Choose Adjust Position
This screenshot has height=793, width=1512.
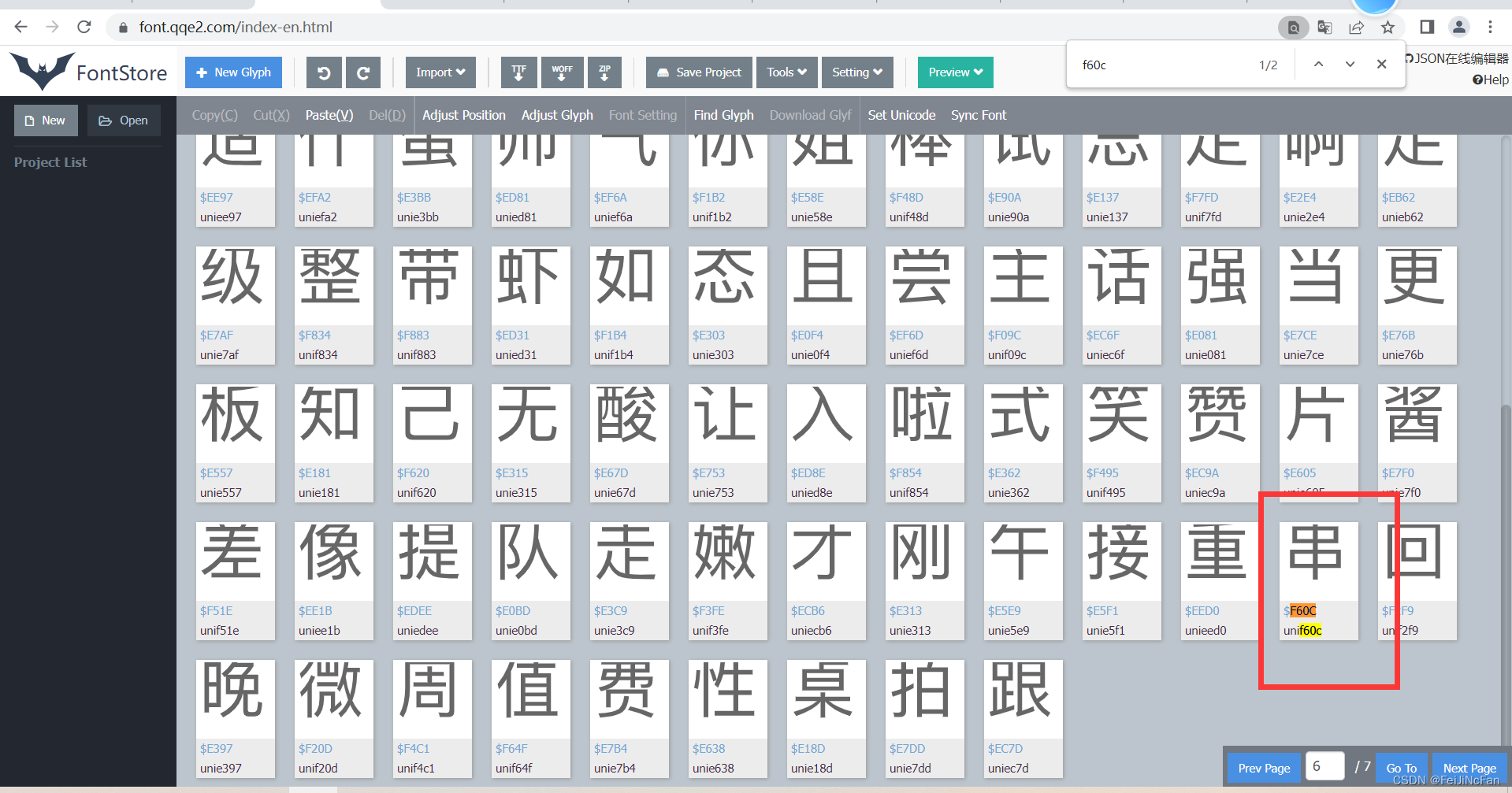coord(464,115)
